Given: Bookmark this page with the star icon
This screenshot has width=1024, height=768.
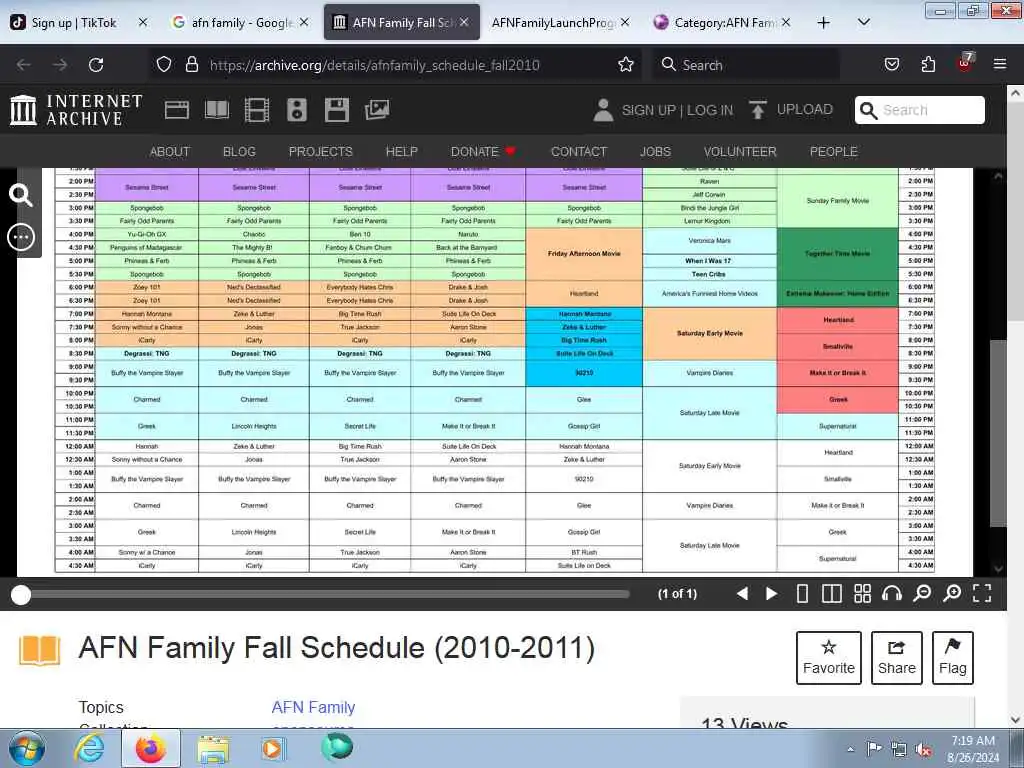Looking at the screenshot, I should 626,65.
